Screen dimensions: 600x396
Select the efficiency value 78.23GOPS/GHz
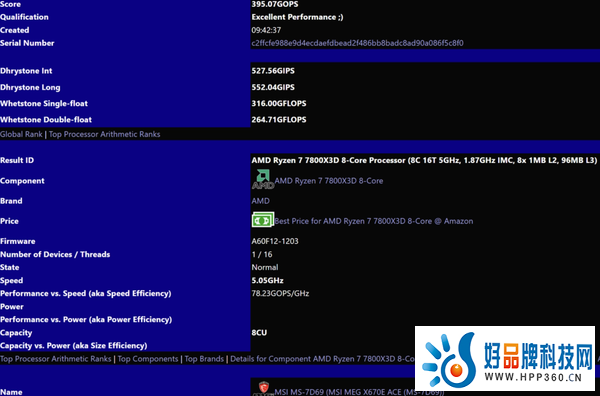(280, 293)
